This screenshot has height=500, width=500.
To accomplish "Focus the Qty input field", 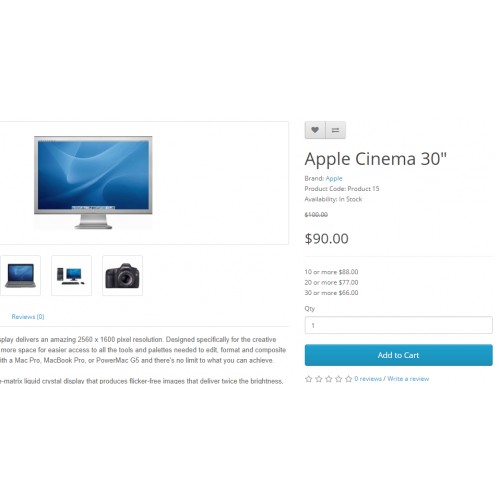I will (x=399, y=325).
